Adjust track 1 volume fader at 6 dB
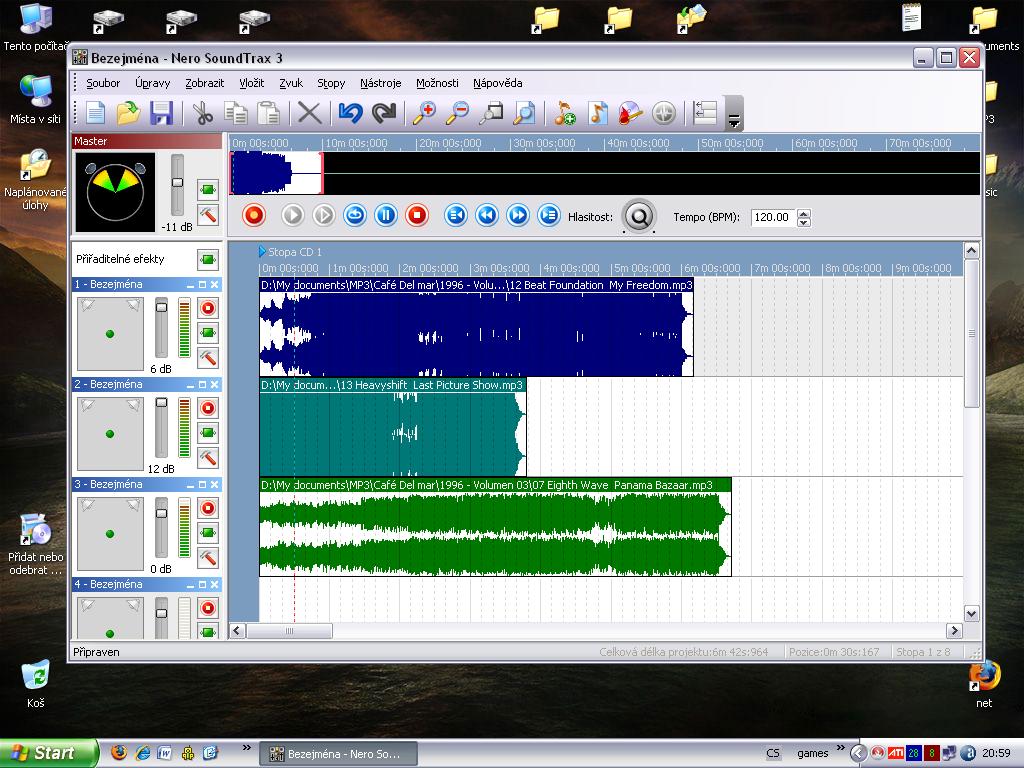Screen dimensions: 1024x768 tap(161, 308)
